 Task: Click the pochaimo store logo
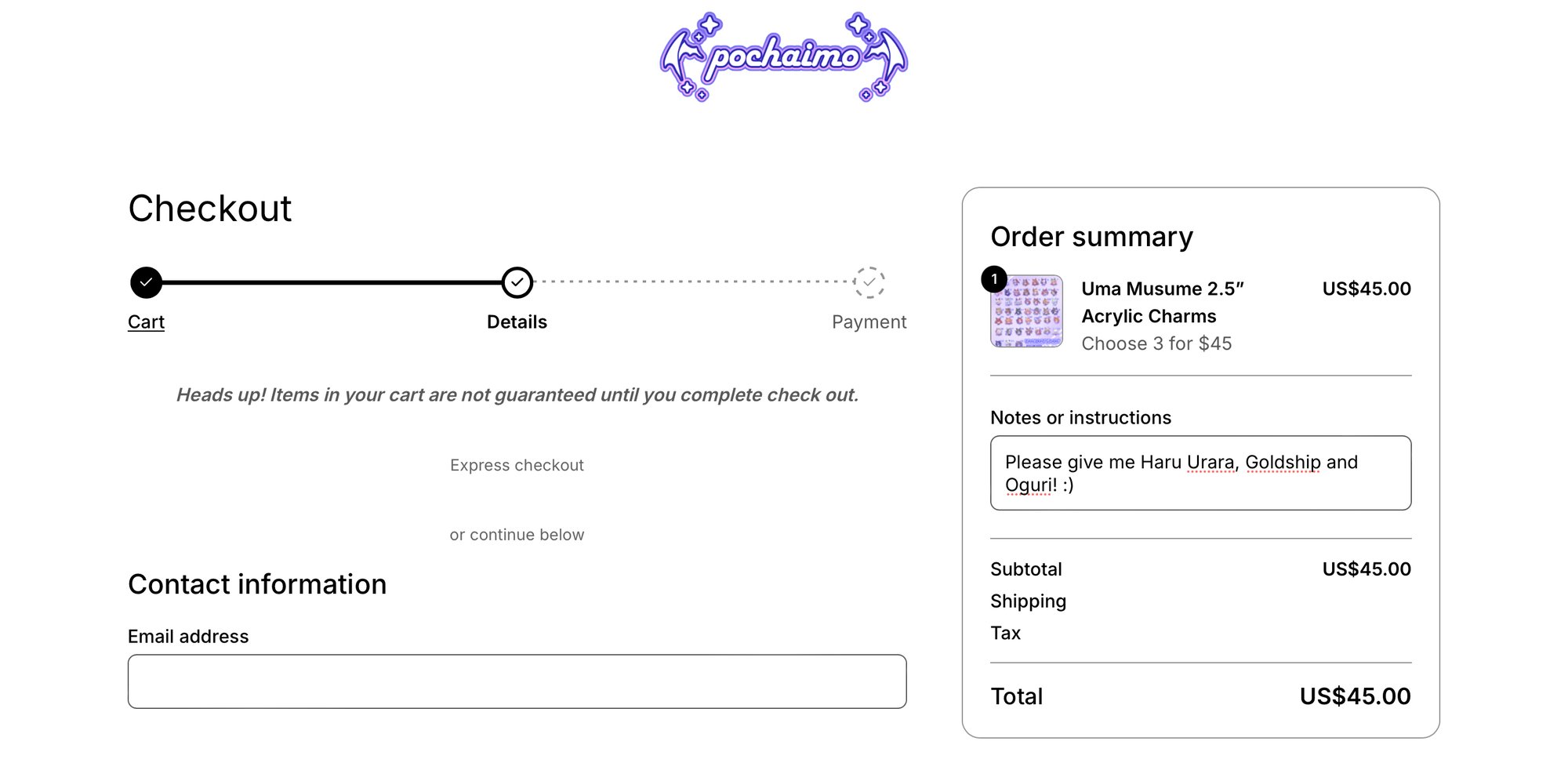click(x=783, y=56)
